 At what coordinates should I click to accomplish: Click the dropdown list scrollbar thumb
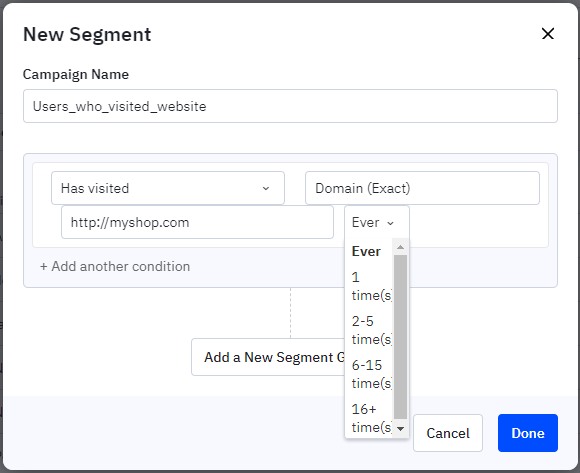click(400, 337)
